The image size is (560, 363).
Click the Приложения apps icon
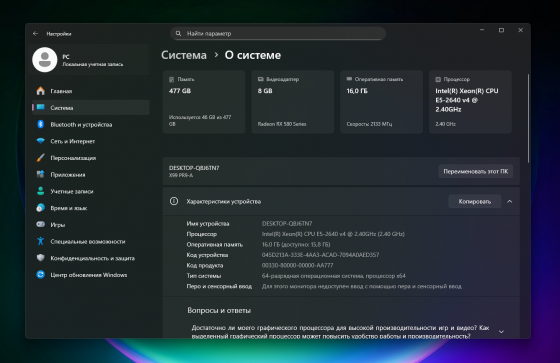pyautogui.click(x=41, y=174)
